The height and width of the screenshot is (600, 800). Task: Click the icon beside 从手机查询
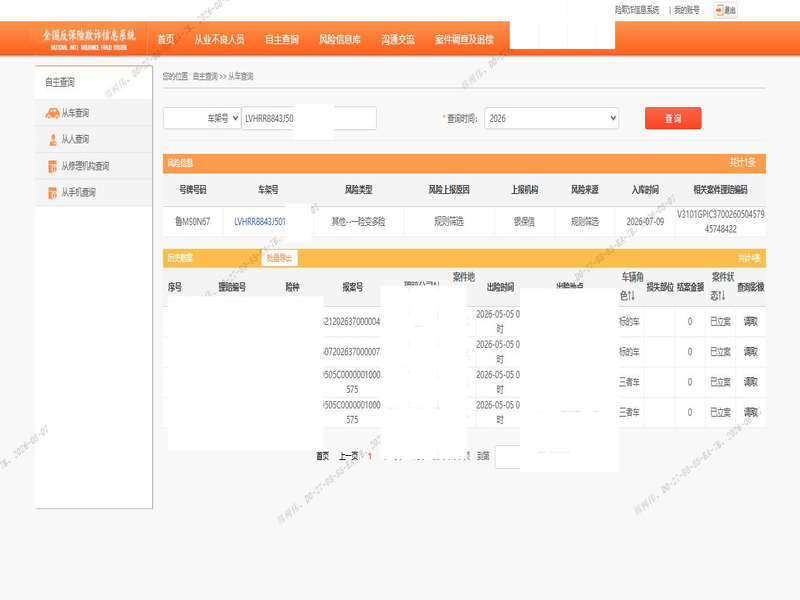(52, 193)
